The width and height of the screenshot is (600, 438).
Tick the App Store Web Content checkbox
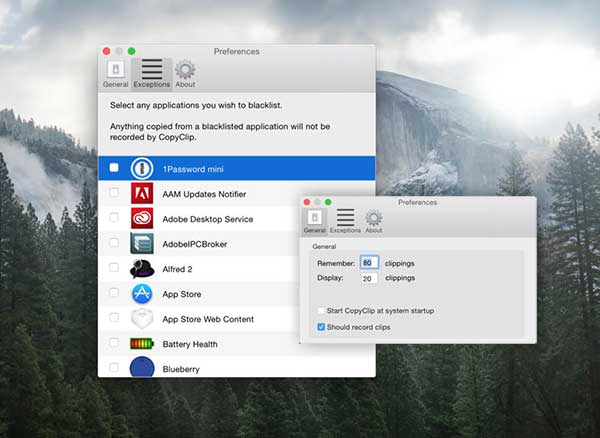(114, 318)
